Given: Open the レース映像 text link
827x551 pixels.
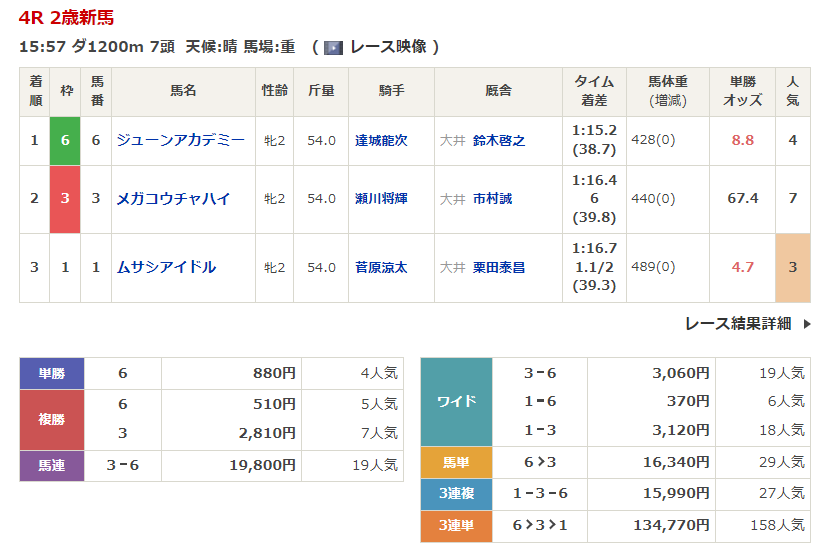Looking at the screenshot, I should 387,47.
